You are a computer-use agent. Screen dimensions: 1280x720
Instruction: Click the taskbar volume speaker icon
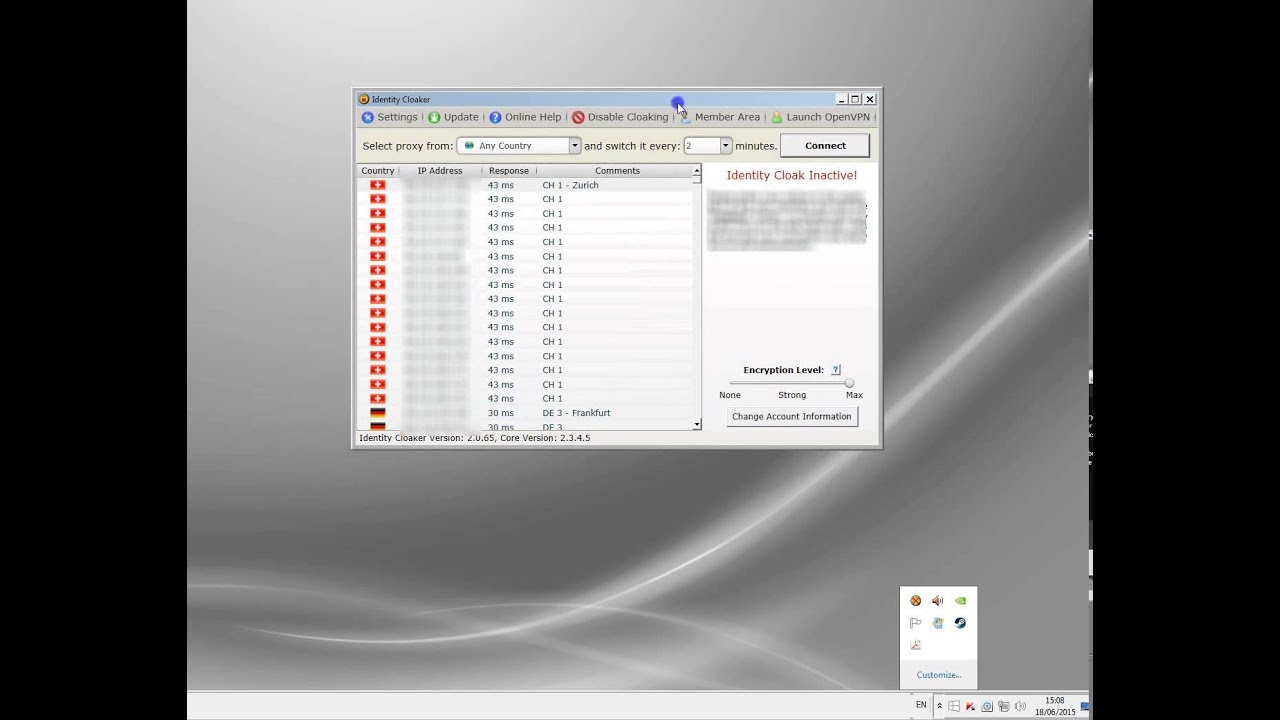(x=1019, y=706)
